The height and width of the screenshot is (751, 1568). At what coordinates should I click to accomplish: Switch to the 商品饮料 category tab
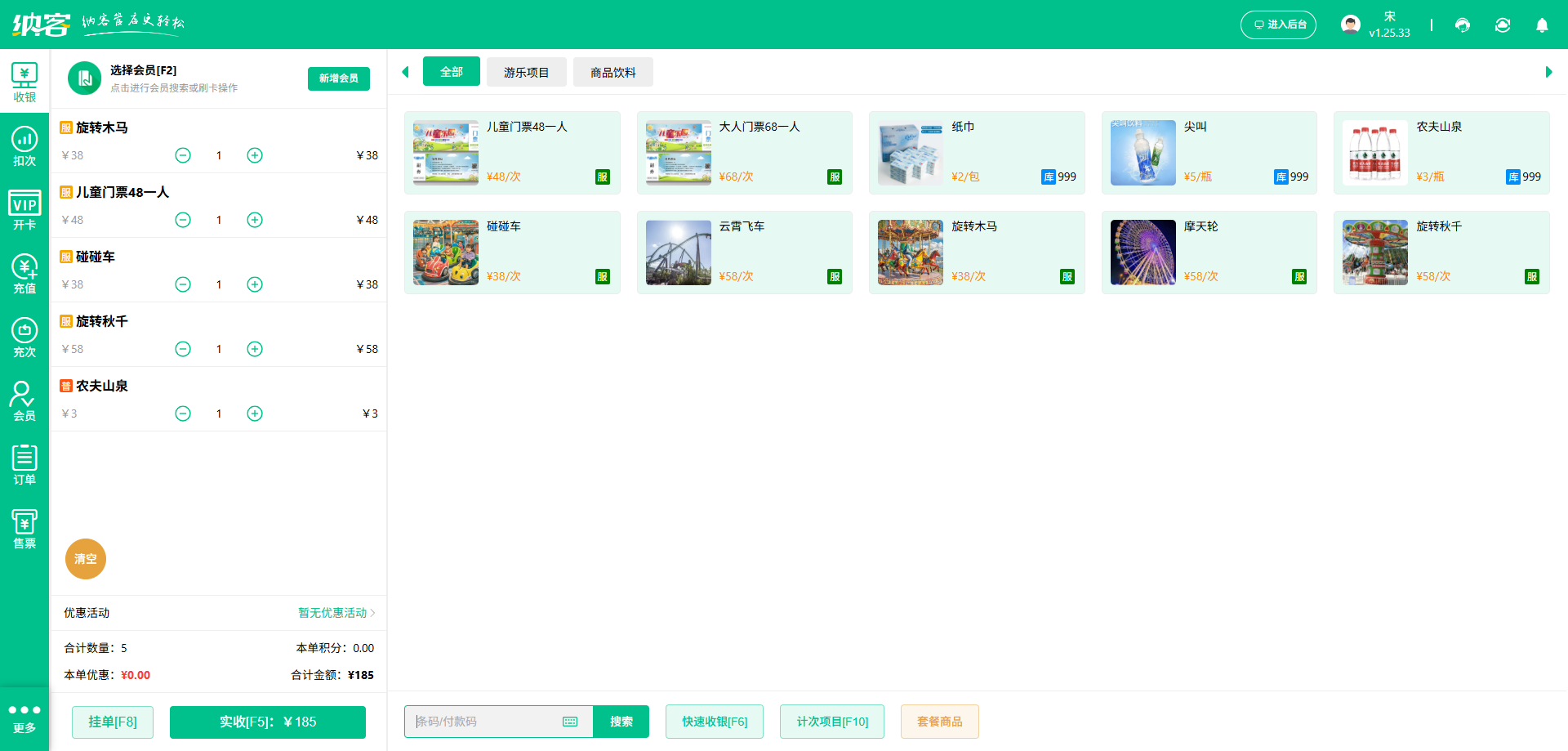(x=612, y=71)
